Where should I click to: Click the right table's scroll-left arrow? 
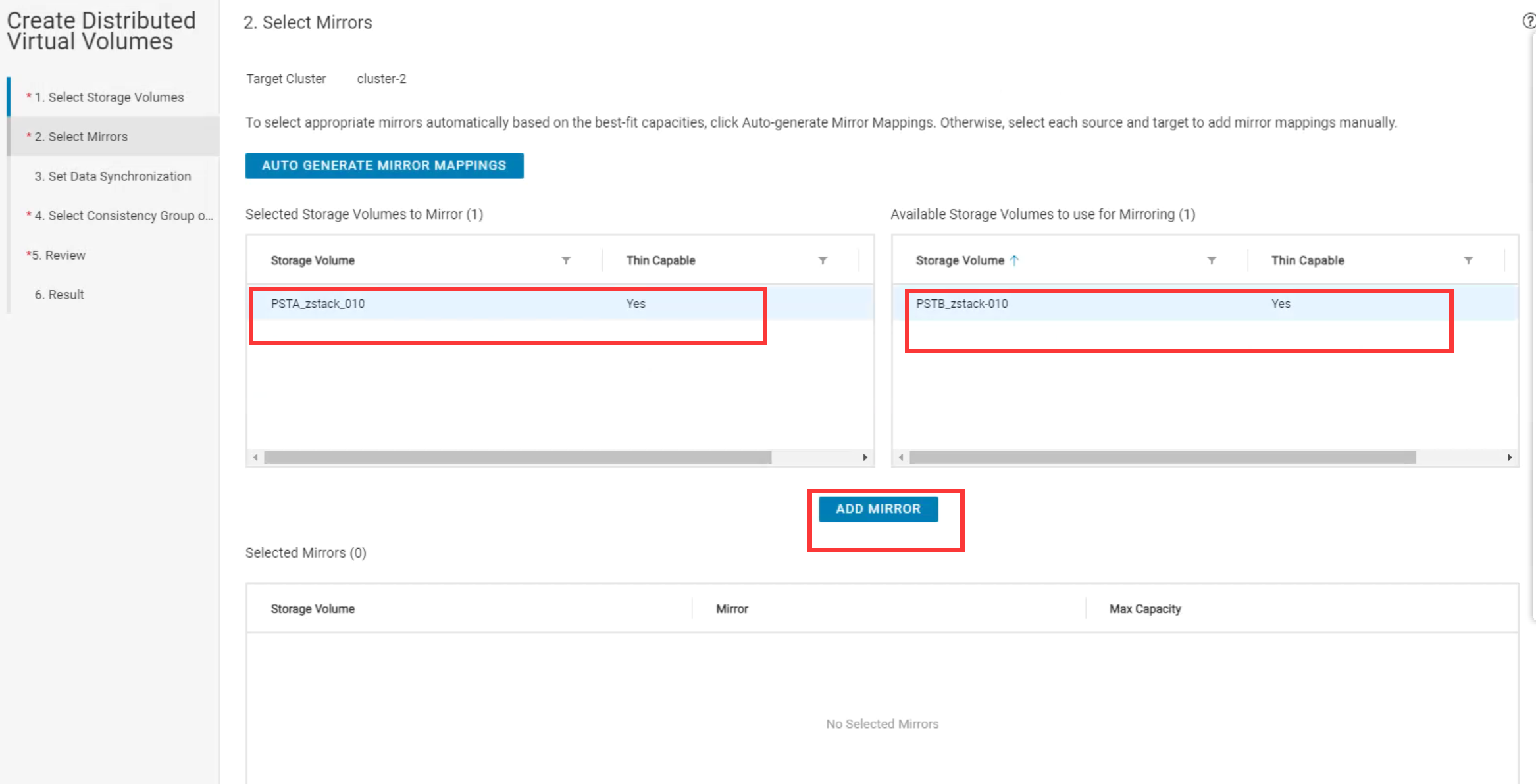pyautogui.click(x=900, y=457)
